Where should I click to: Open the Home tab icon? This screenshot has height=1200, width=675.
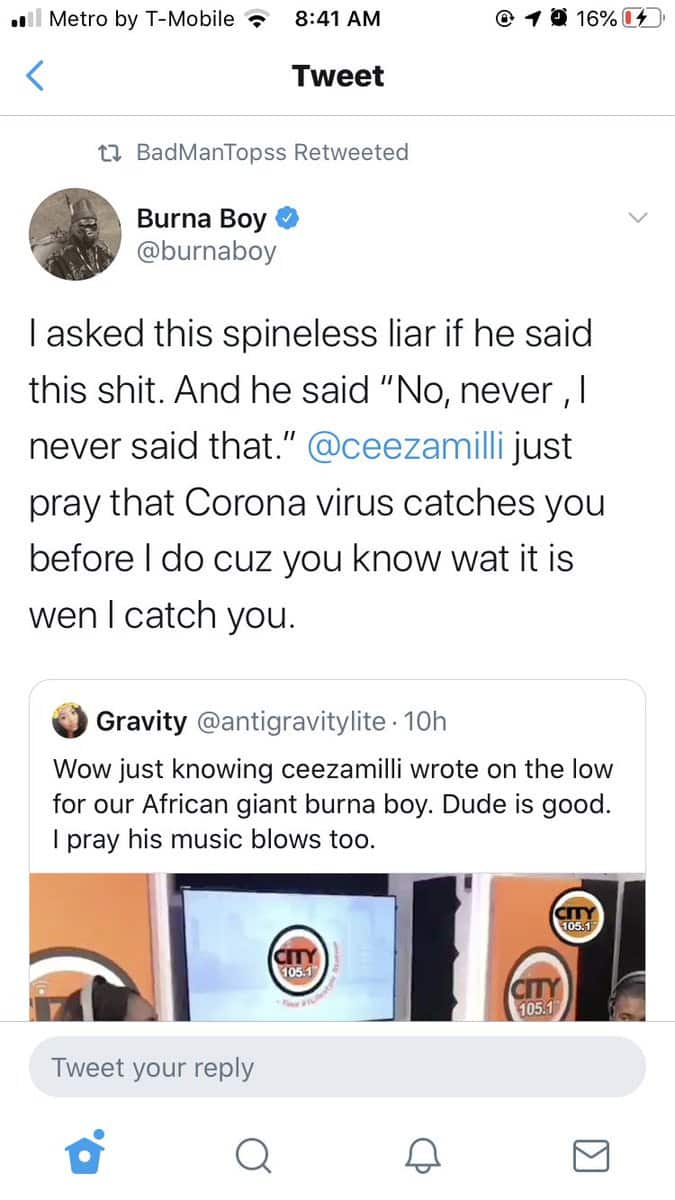[85, 1155]
